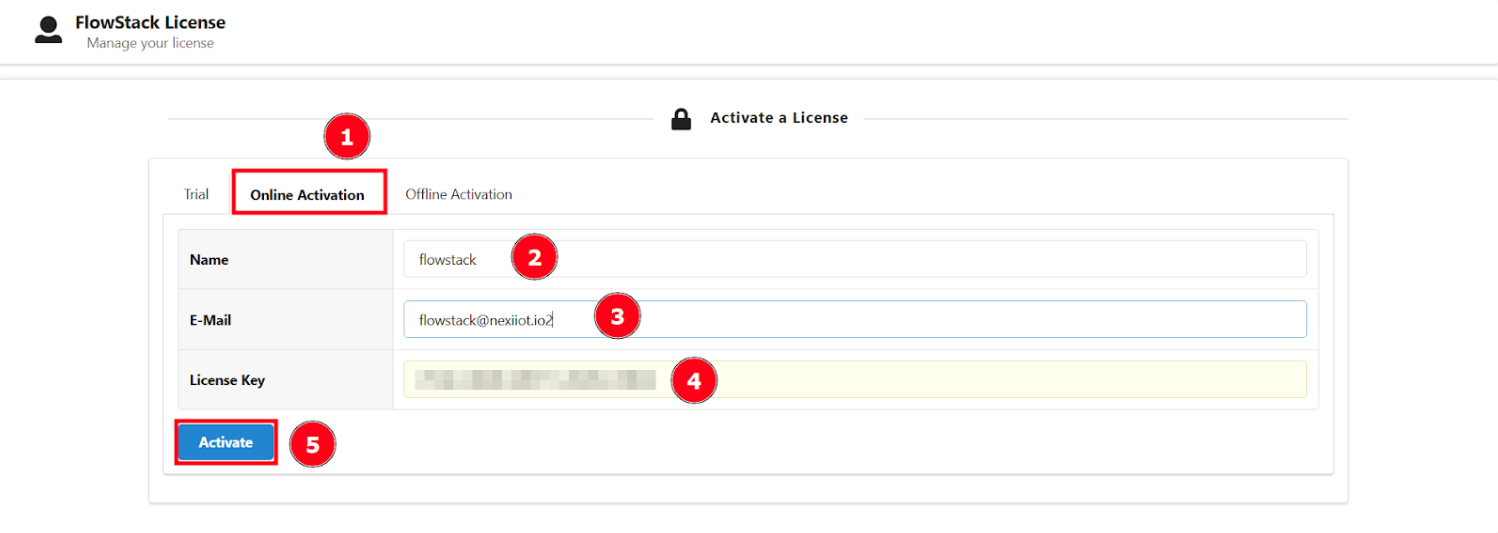The image size is (1498, 533).
Task: Click the 'Activate a License' section title
Action: 779,118
